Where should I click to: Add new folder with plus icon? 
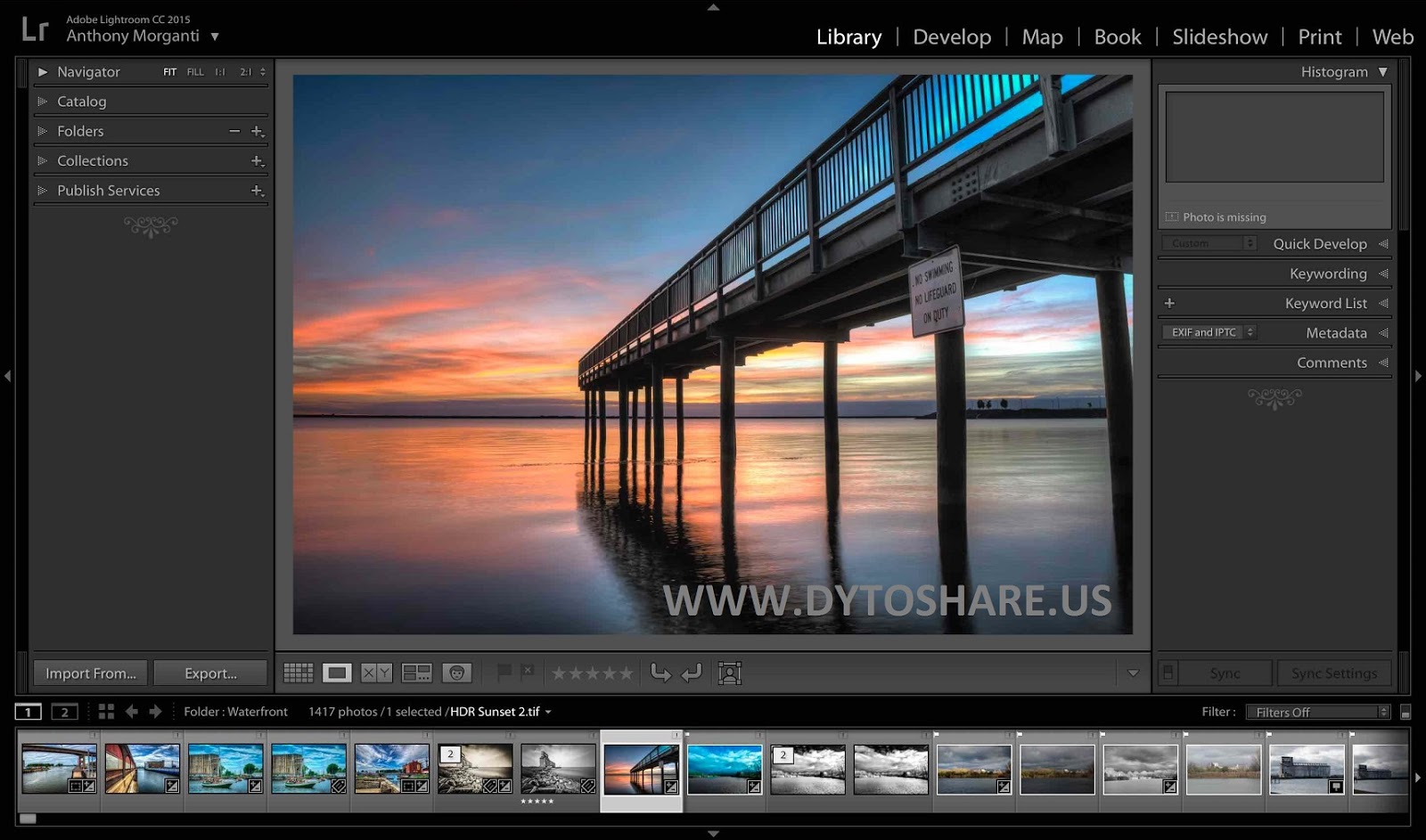pyautogui.click(x=258, y=131)
